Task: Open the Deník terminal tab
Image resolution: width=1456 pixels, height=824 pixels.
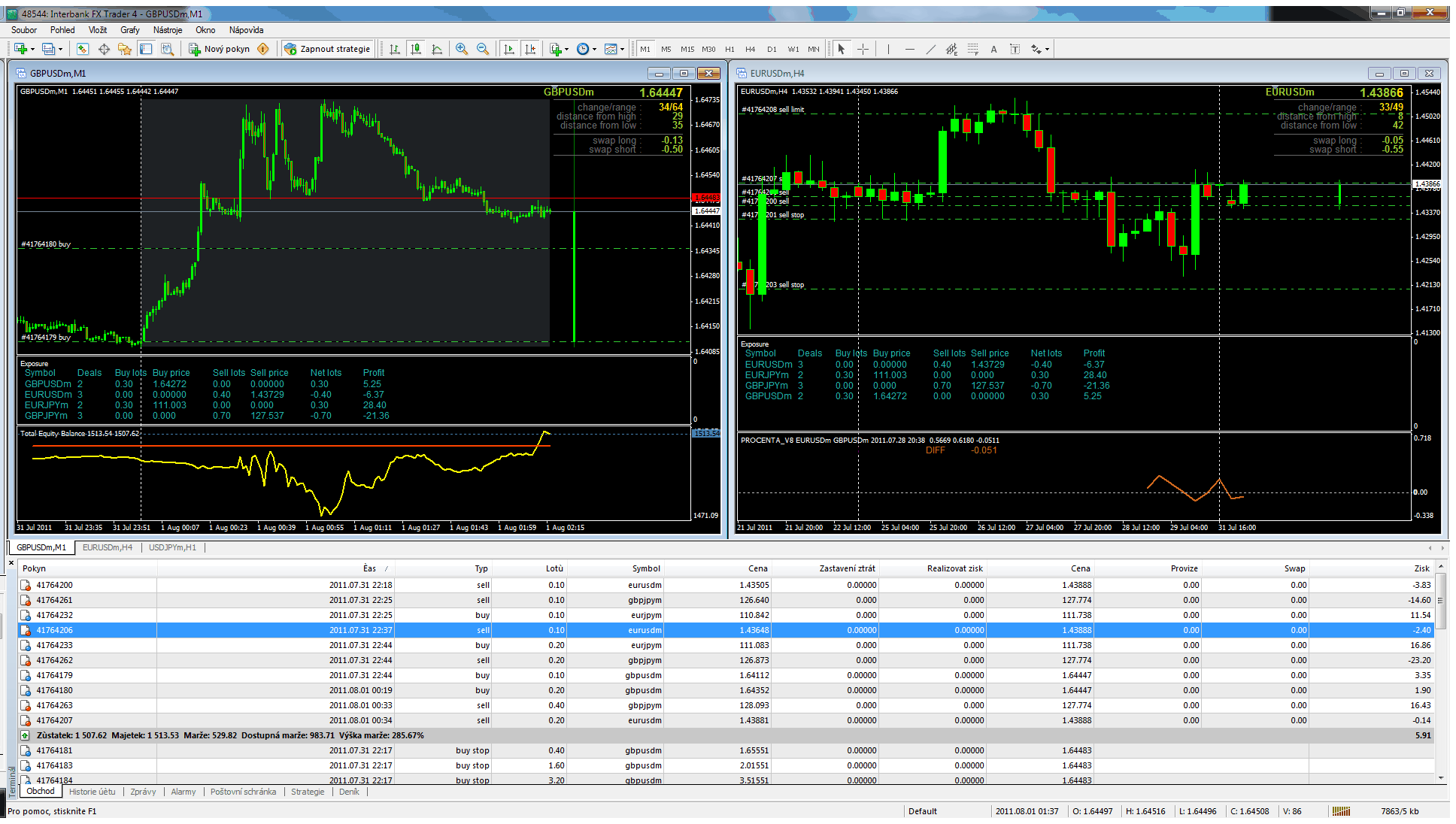Action: point(349,792)
